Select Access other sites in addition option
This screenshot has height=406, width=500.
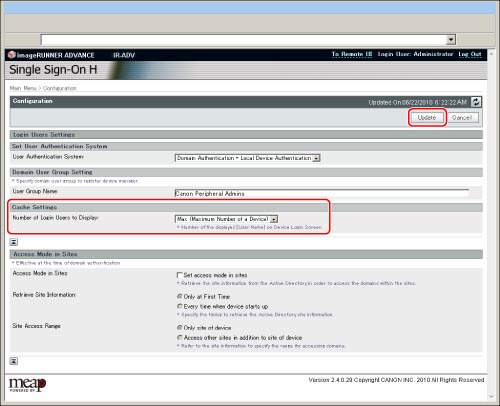179,337
